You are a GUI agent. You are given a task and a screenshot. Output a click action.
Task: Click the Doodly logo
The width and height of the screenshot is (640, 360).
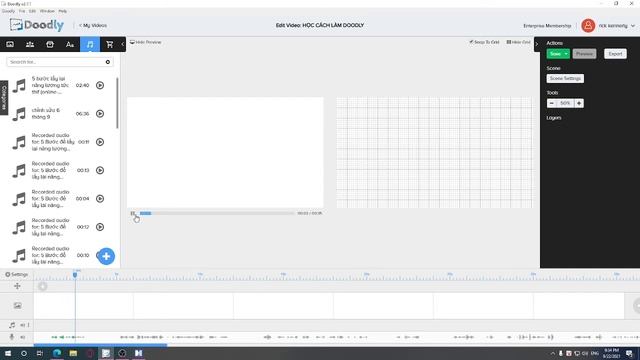37,25
